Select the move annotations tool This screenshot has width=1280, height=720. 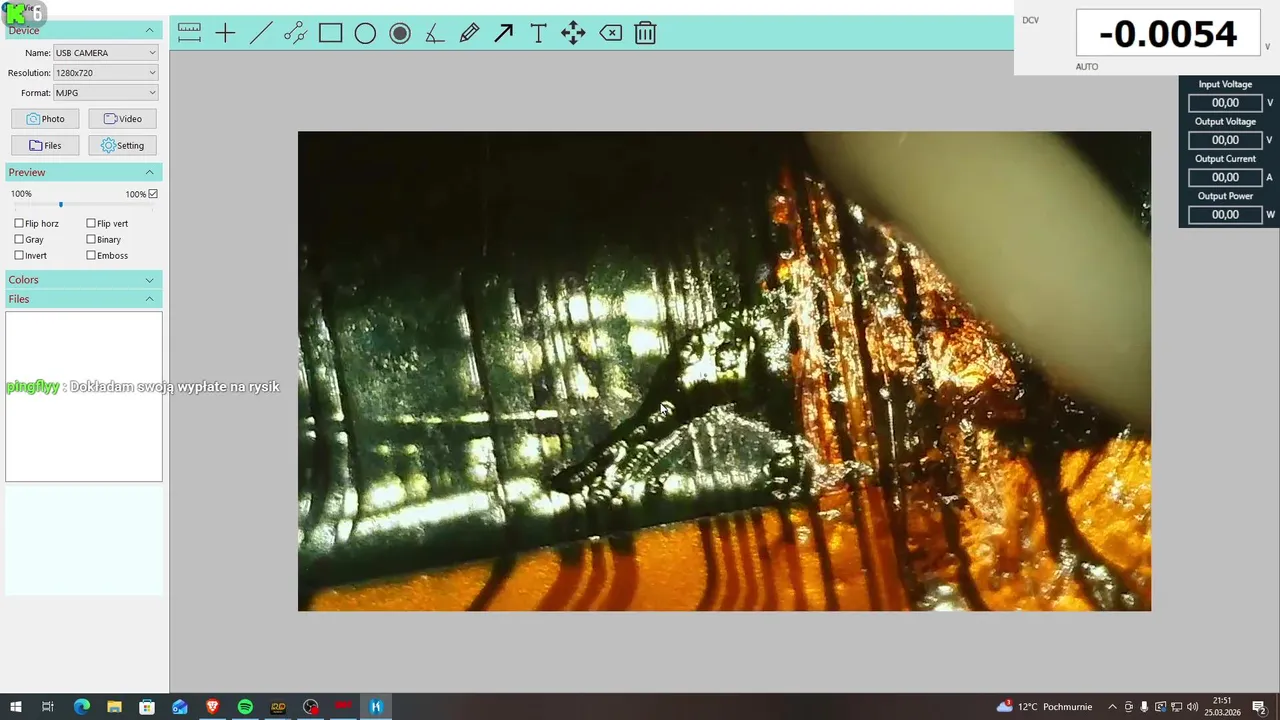(573, 33)
